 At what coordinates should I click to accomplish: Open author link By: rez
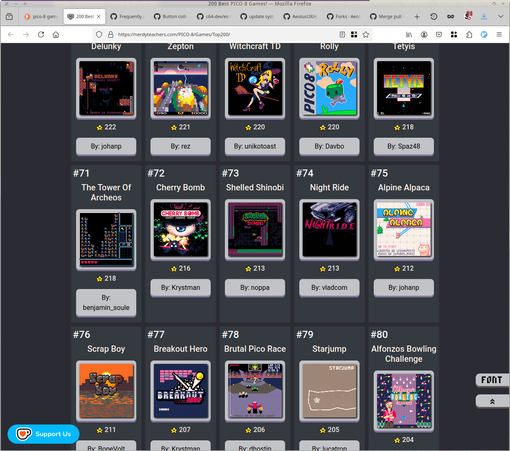180,146
